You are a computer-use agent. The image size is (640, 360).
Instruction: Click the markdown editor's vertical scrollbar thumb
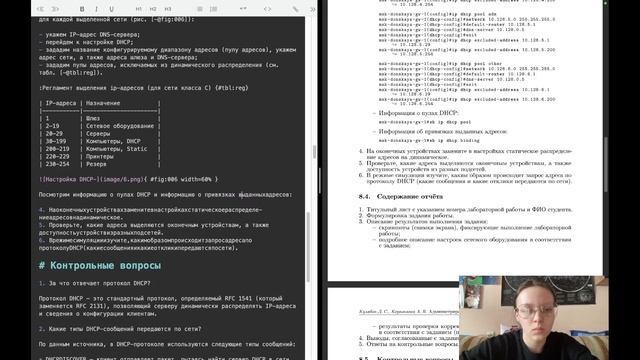pyautogui.click(x=309, y=247)
